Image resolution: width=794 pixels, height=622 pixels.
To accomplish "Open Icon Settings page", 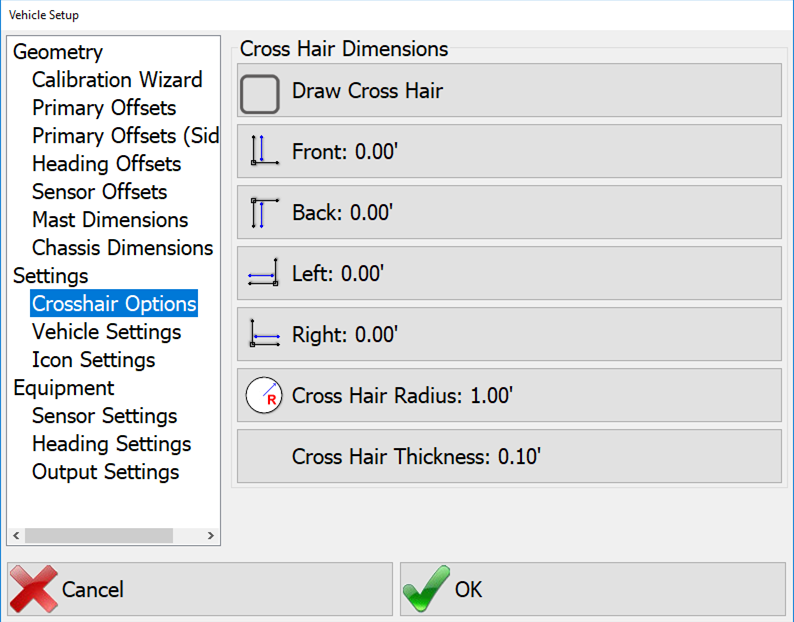I will (x=93, y=360).
